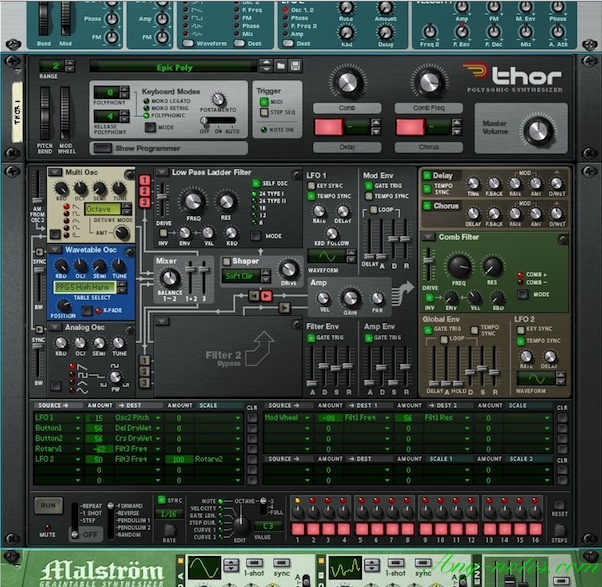Click the Mixer Balance 1-2 knob
602x587 pixels.
(x=170, y=279)
